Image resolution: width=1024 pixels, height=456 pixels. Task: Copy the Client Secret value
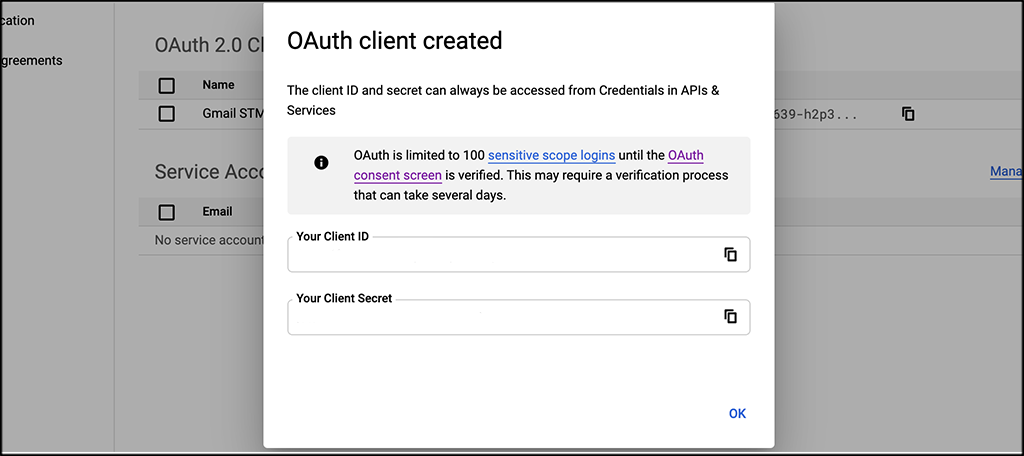click(x=730, y=317)
